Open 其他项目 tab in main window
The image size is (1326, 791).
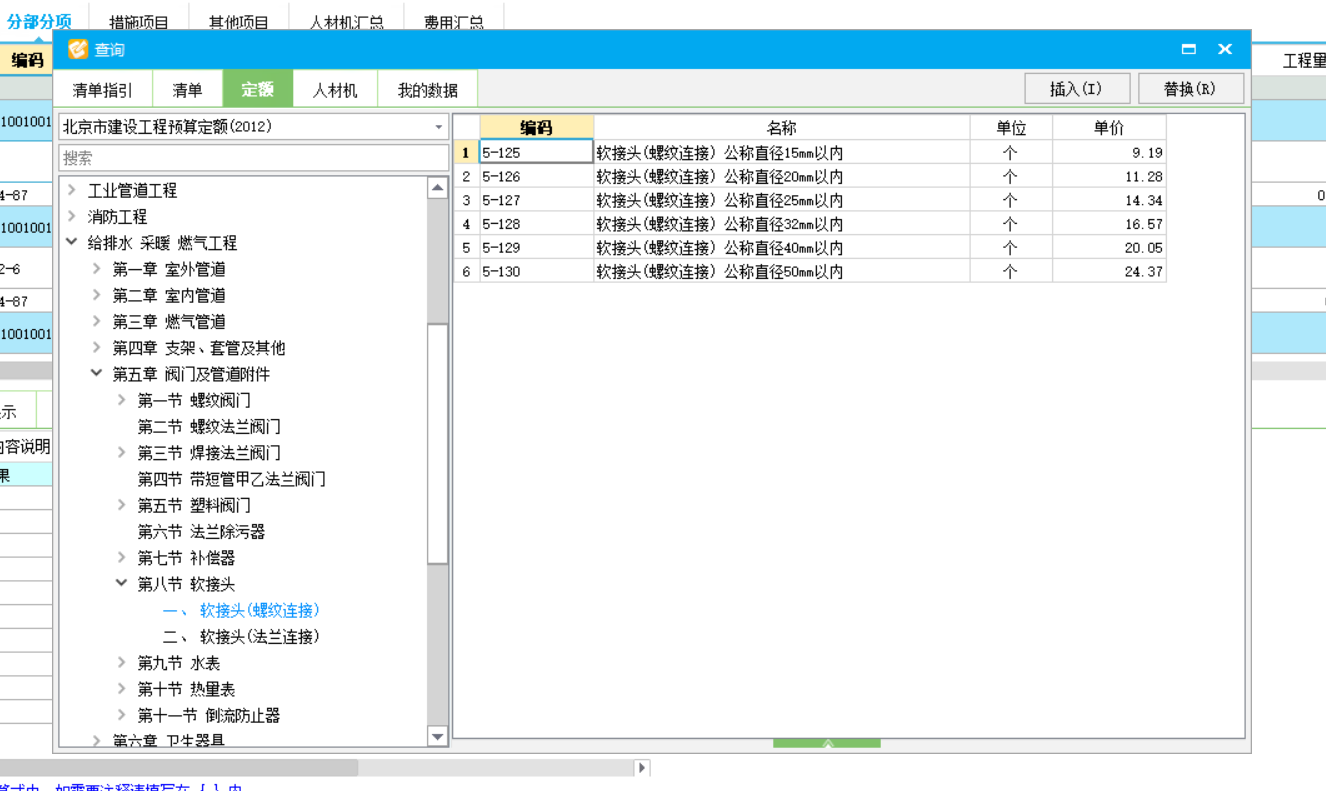(x=239, y=22)
